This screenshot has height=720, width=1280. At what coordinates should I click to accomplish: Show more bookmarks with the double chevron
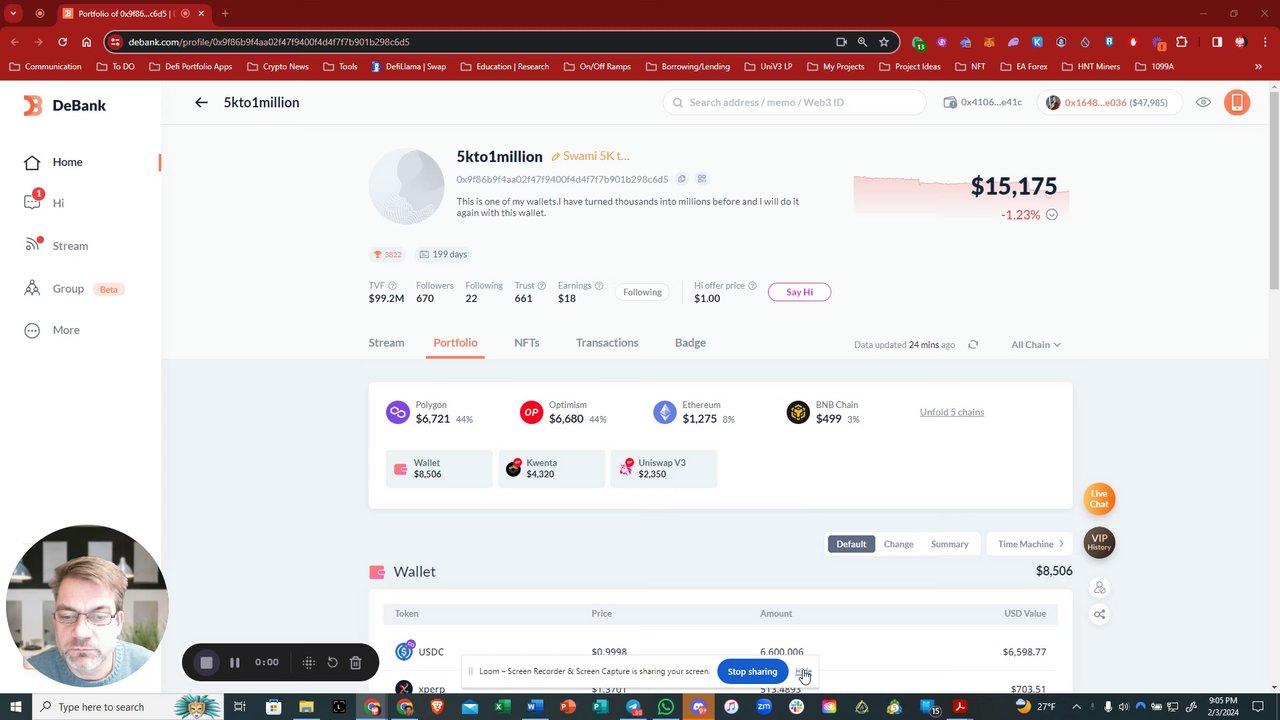click(1258, 67)
